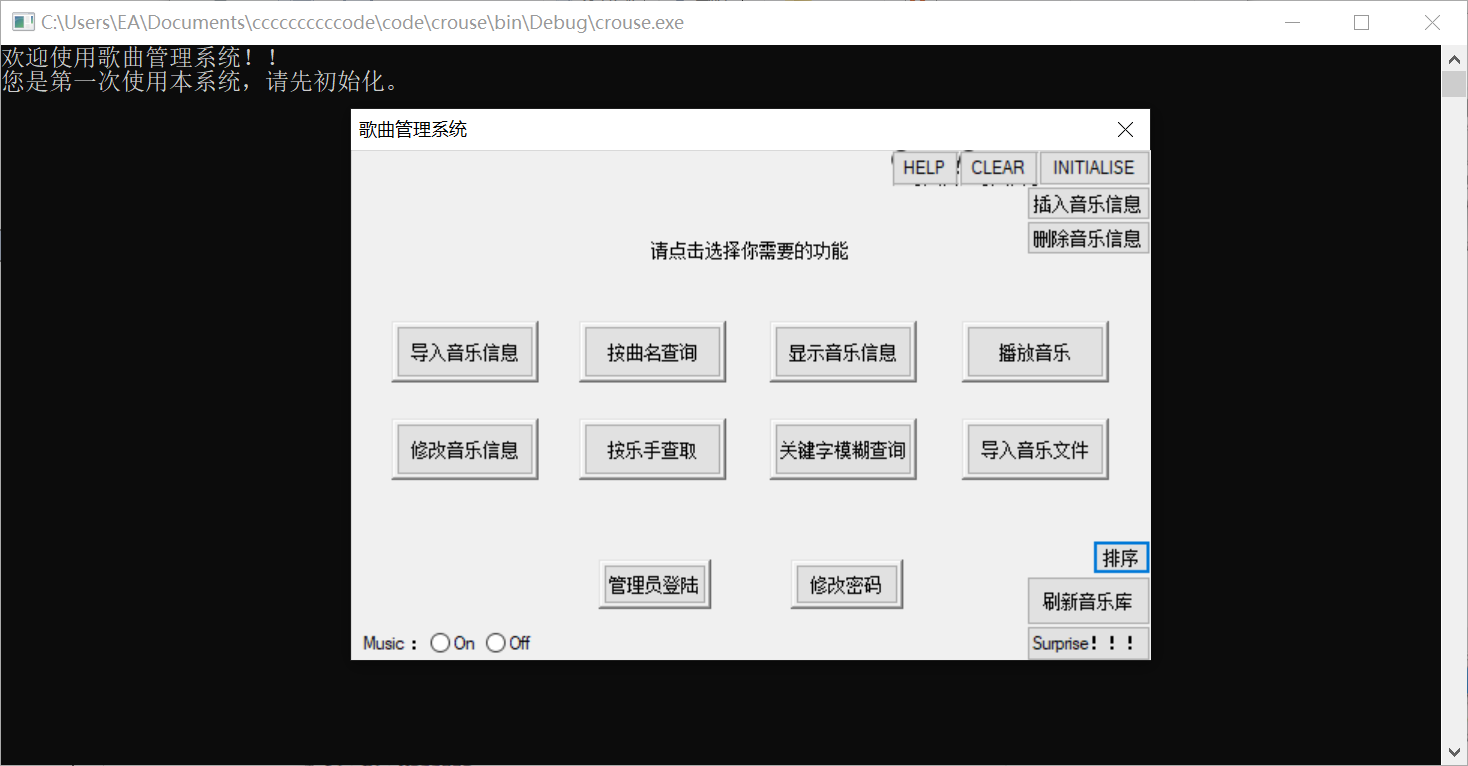Open 管理员登陆 administrator login

pyautogui.click(x=653, y=583)
